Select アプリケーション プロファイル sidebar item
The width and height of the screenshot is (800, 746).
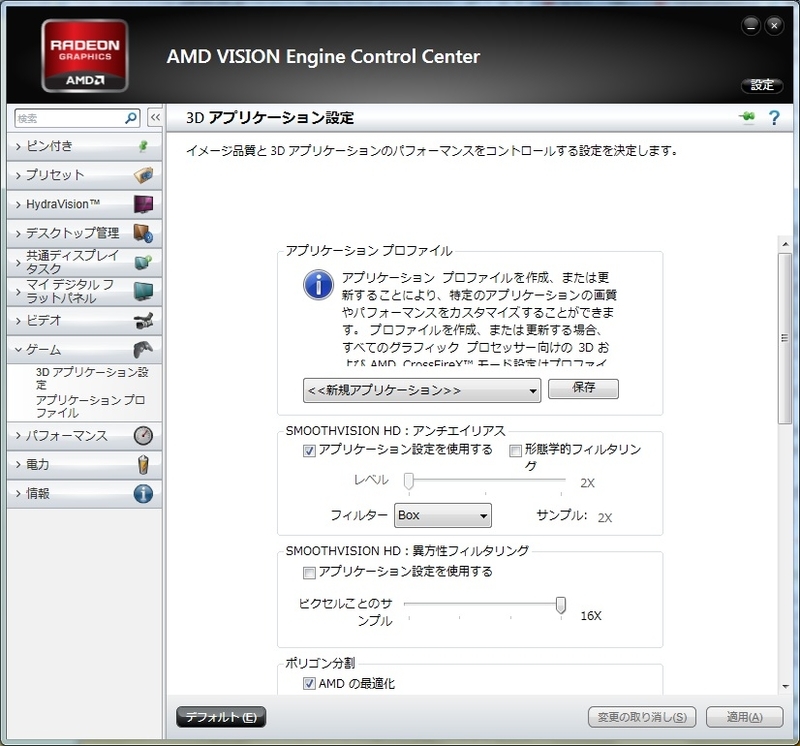pyautogui.click(x=90, y=406)
